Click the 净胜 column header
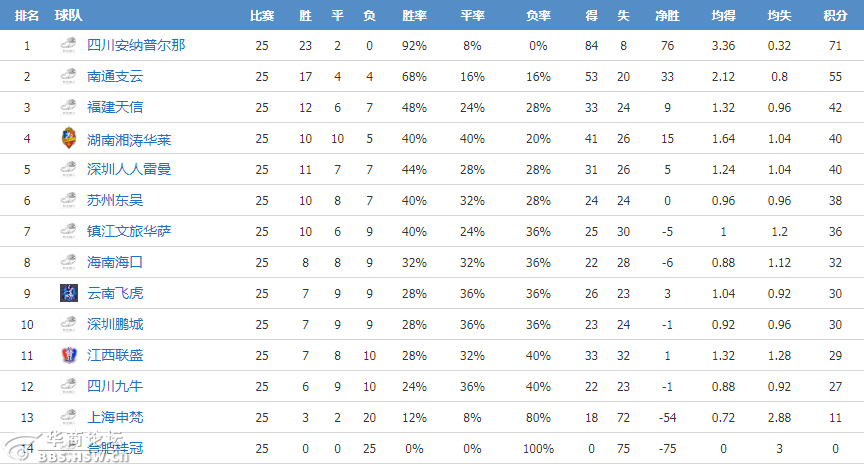 667,15
